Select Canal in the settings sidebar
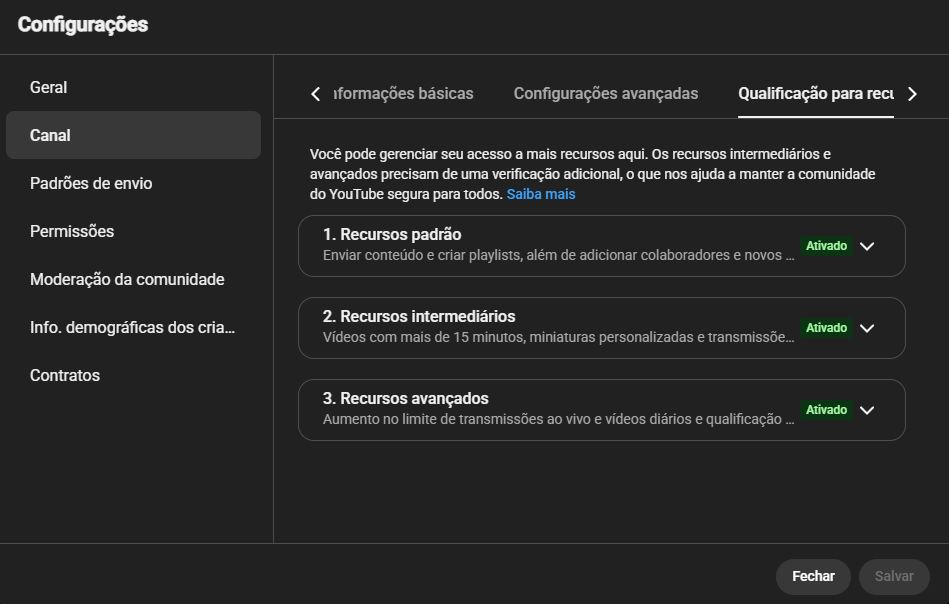This screenshot has height=604, width=949. point(133,135)
